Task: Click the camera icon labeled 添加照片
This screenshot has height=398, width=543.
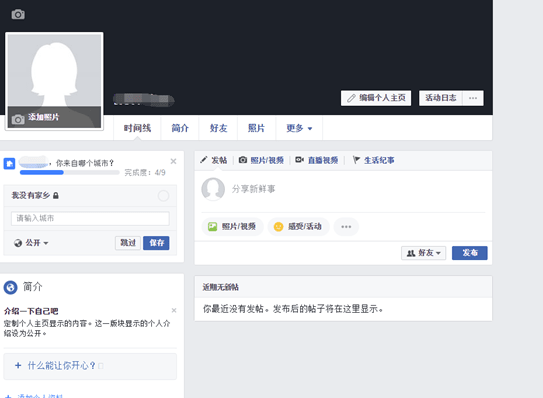Action: (x=18, y=120)
